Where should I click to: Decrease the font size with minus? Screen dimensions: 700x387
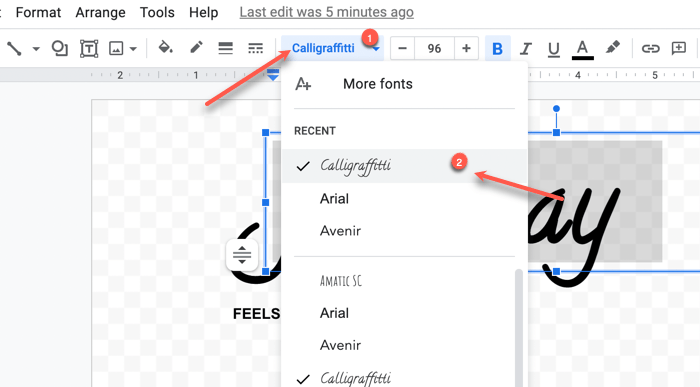402,48
